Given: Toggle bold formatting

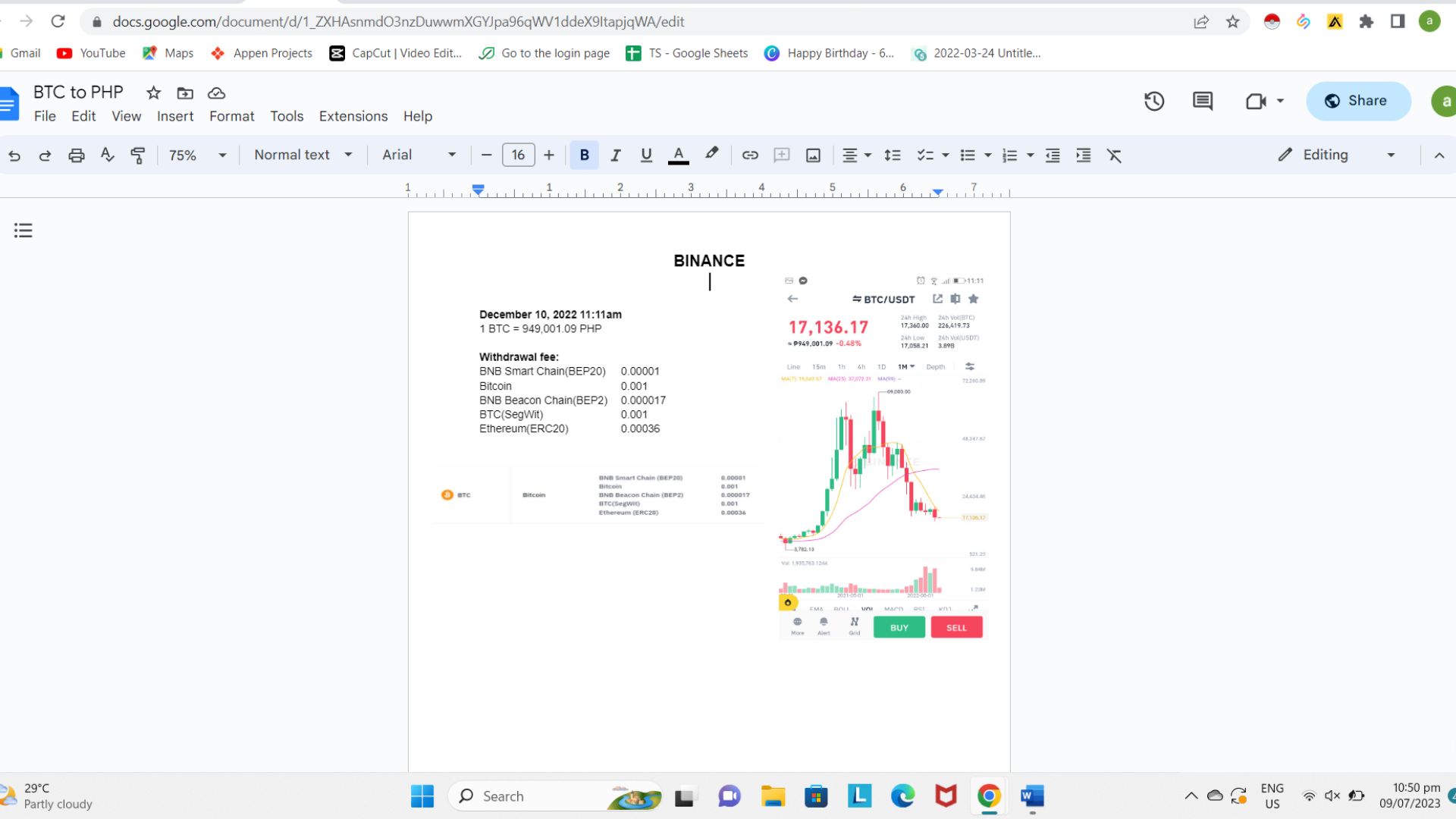Looking at the screenshot, I should click(x=584, y=155).
